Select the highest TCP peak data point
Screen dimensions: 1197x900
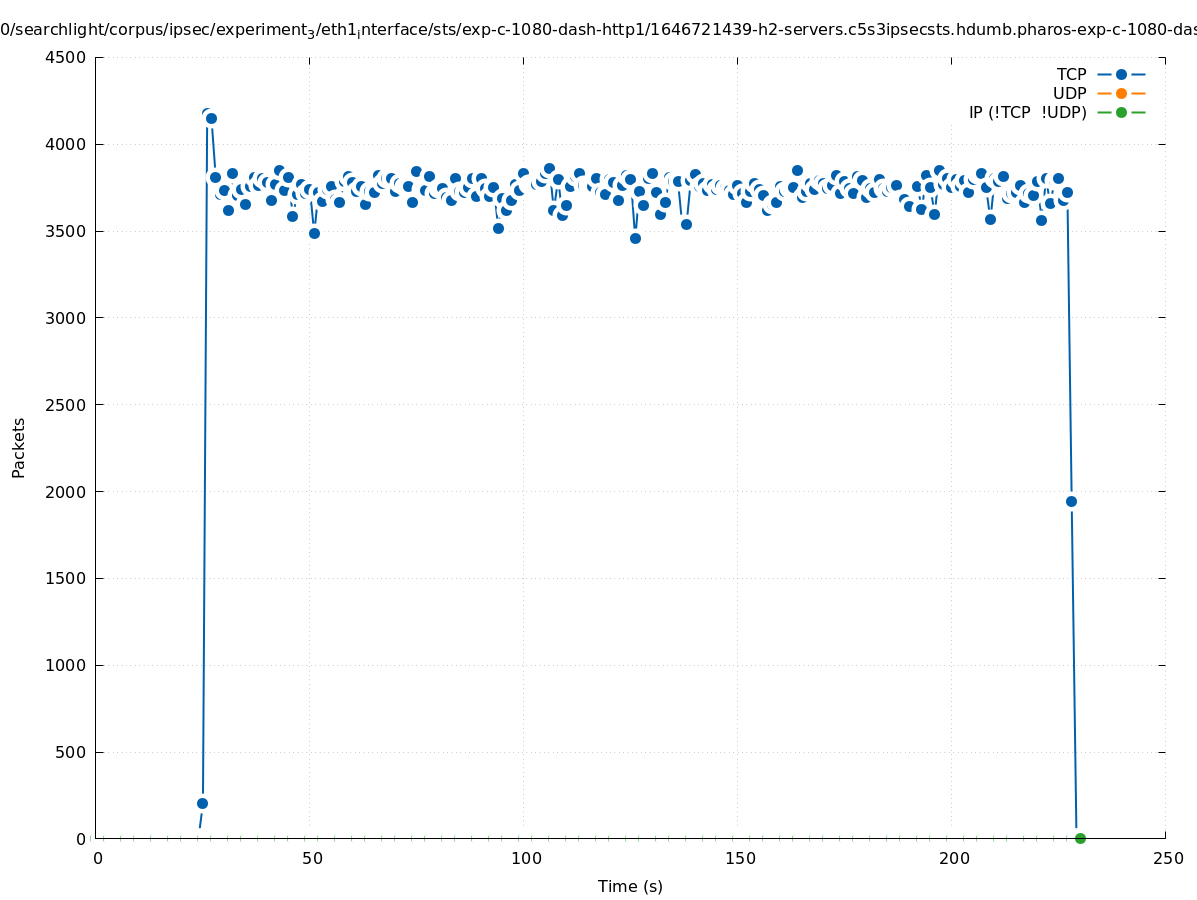(x=207, y=115)
